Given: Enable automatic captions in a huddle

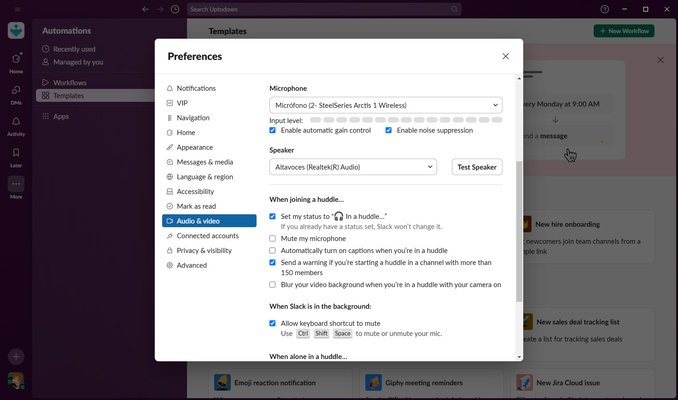Looking at the screenshot, I should pyautogui.click(x=272, y=250).
